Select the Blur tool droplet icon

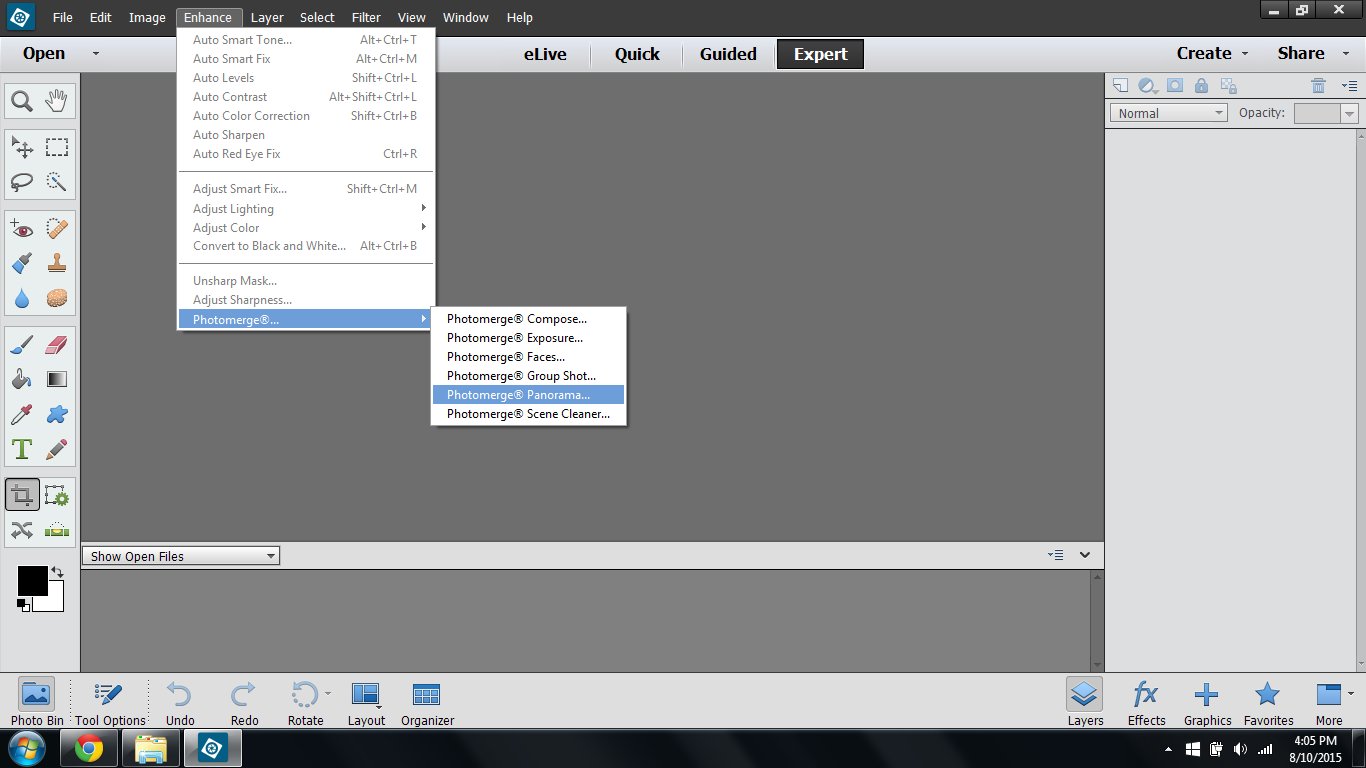[22, 298]
